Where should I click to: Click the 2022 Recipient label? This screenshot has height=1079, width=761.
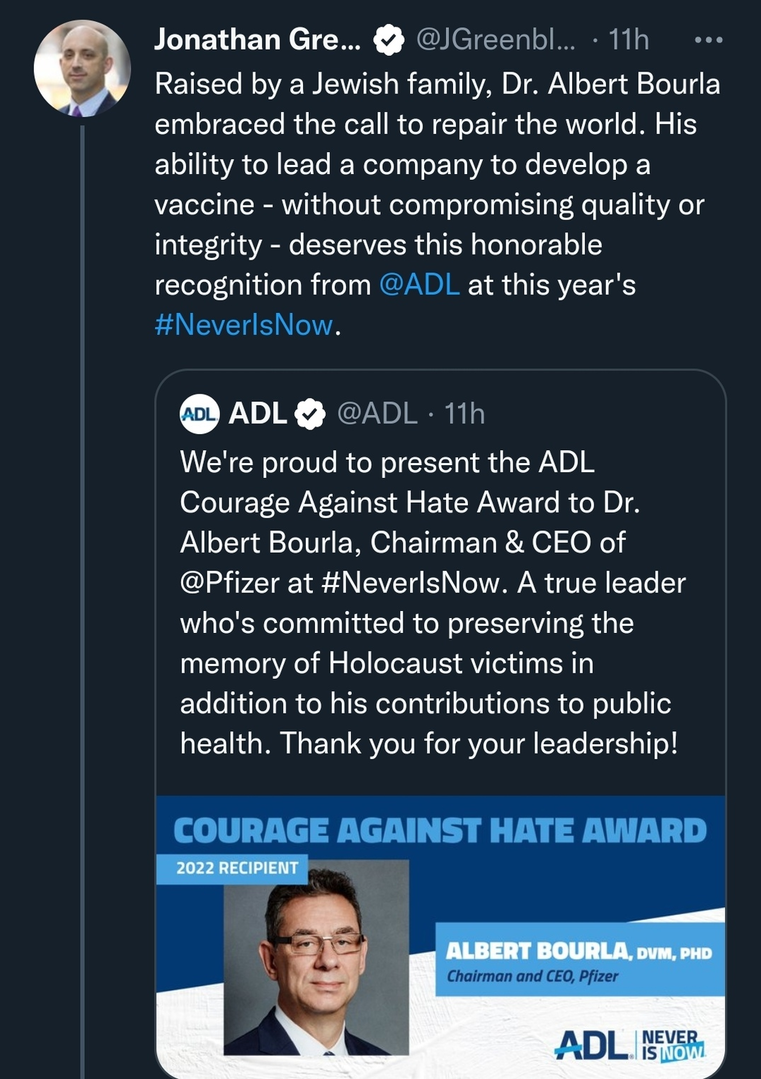tap(237, 867)
